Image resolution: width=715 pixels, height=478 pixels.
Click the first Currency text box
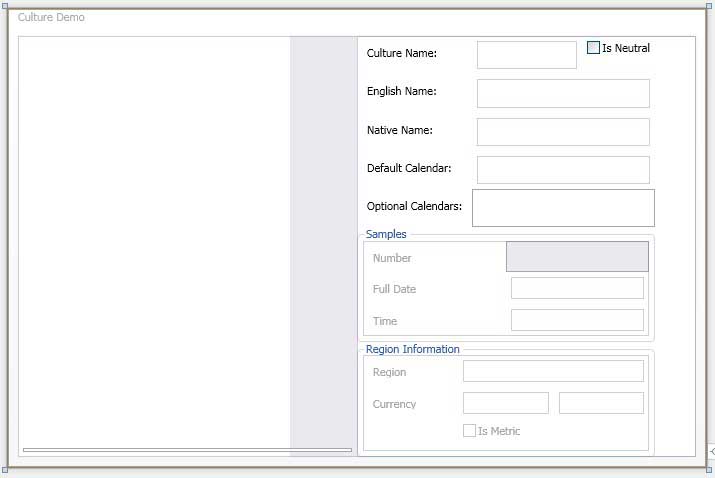pyautogui.click(x=505, y=403)
